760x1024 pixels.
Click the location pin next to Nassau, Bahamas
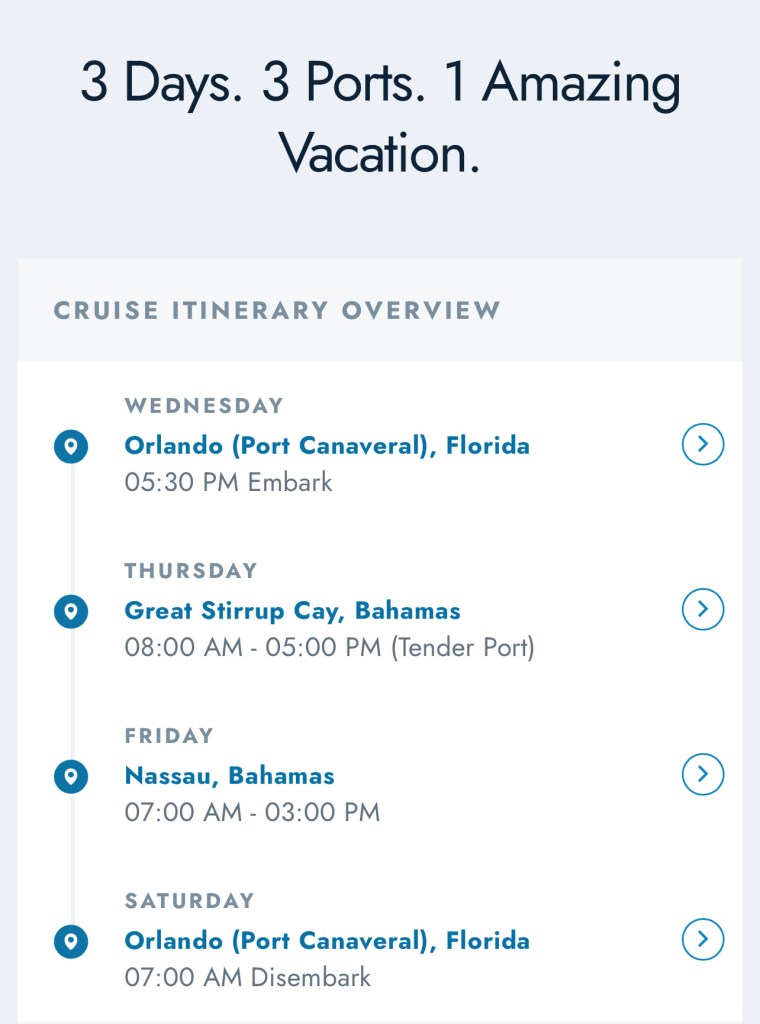point(71,776)
